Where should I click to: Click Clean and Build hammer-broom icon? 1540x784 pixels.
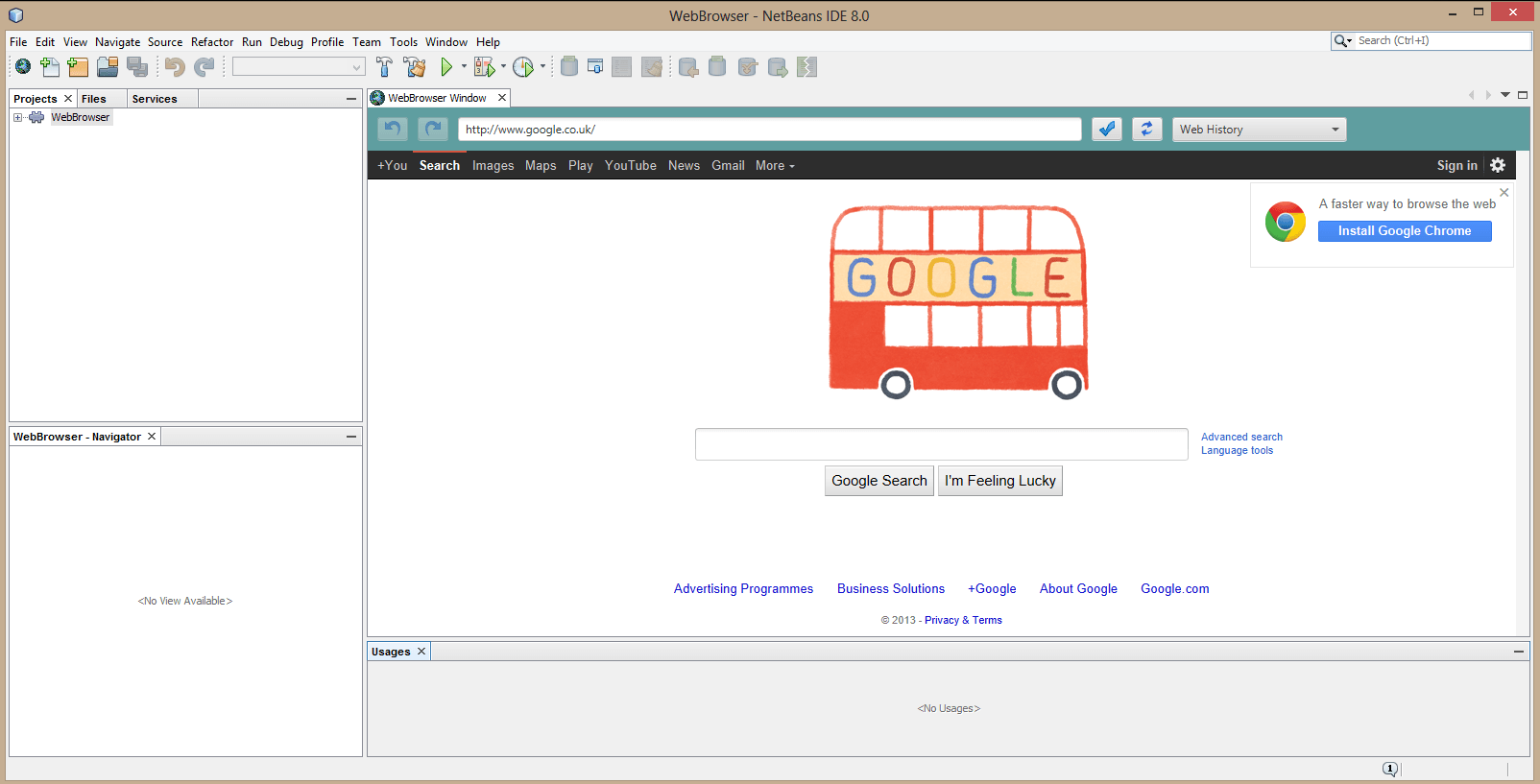click(x=415, y=67)
